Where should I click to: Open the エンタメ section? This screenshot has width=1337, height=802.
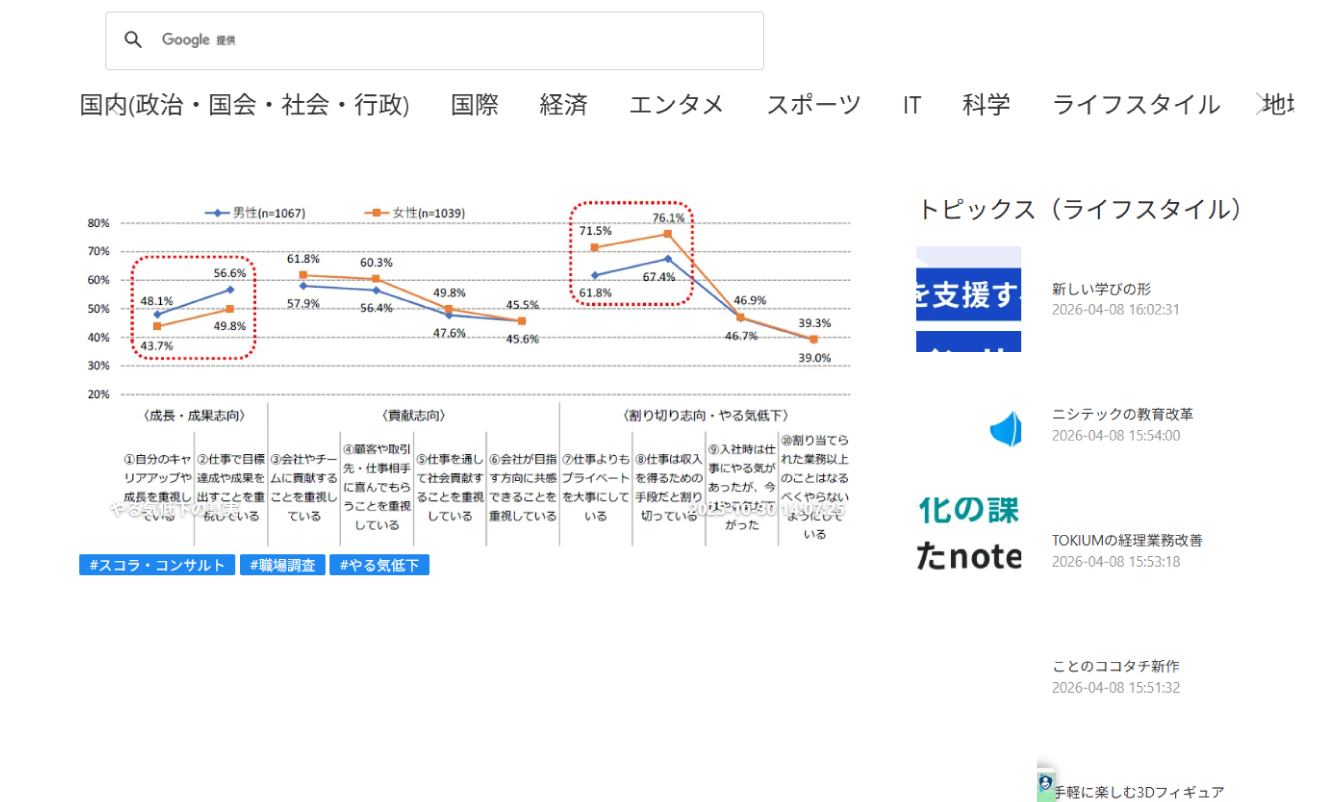(x=676, y=105)
